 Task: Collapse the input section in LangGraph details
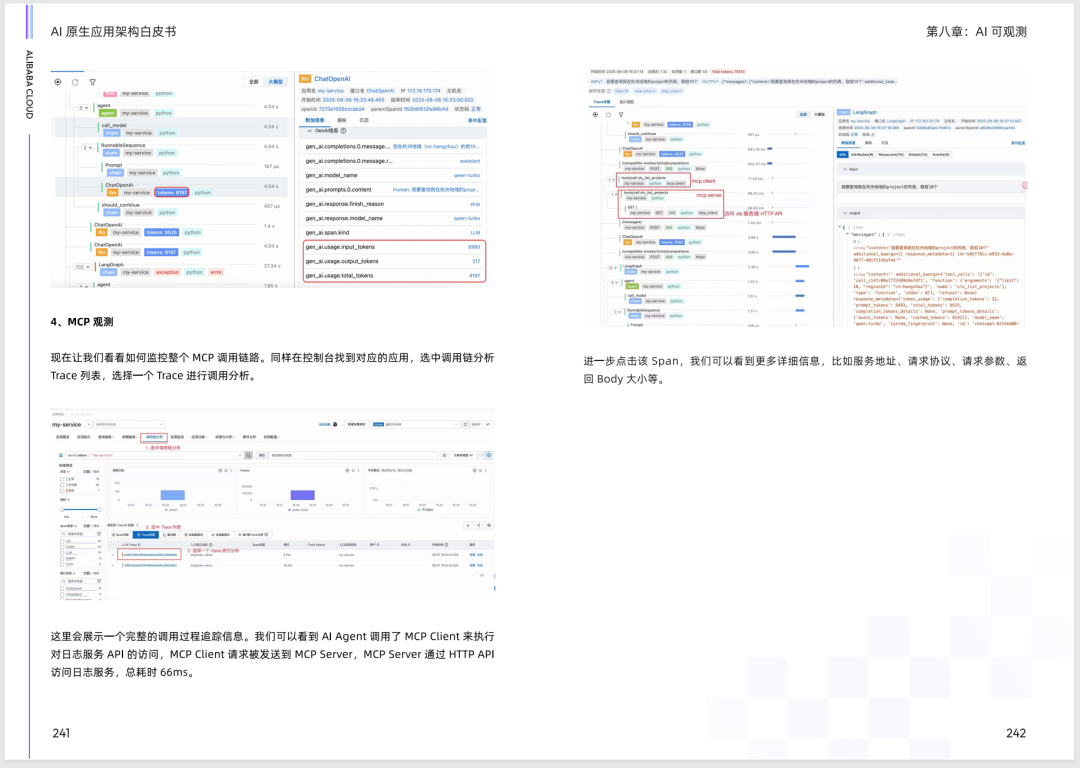845,169
